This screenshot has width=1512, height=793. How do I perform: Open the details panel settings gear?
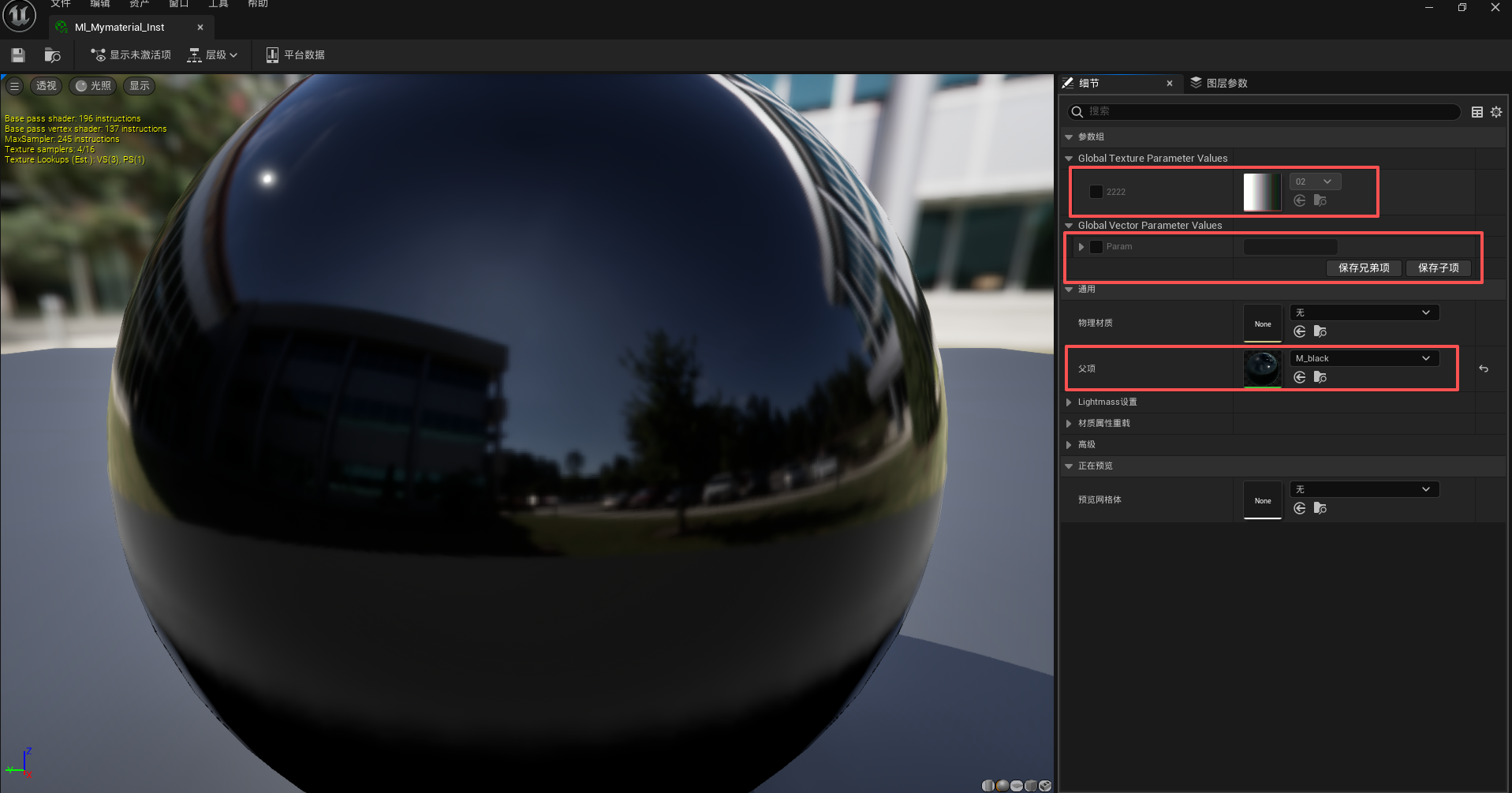(x=1496, y=112)
